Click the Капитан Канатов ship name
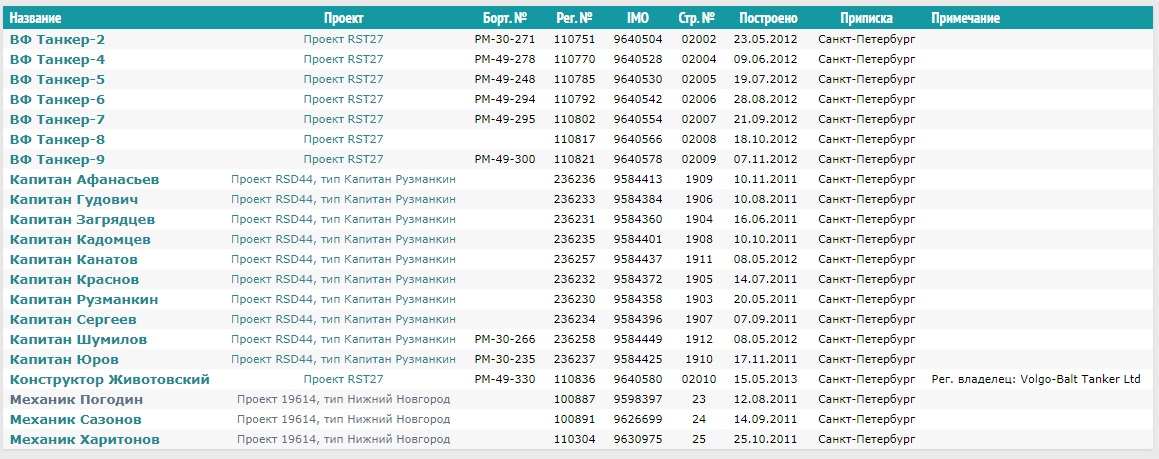This screenshot has width=1159, height=459. click(74, 259)
